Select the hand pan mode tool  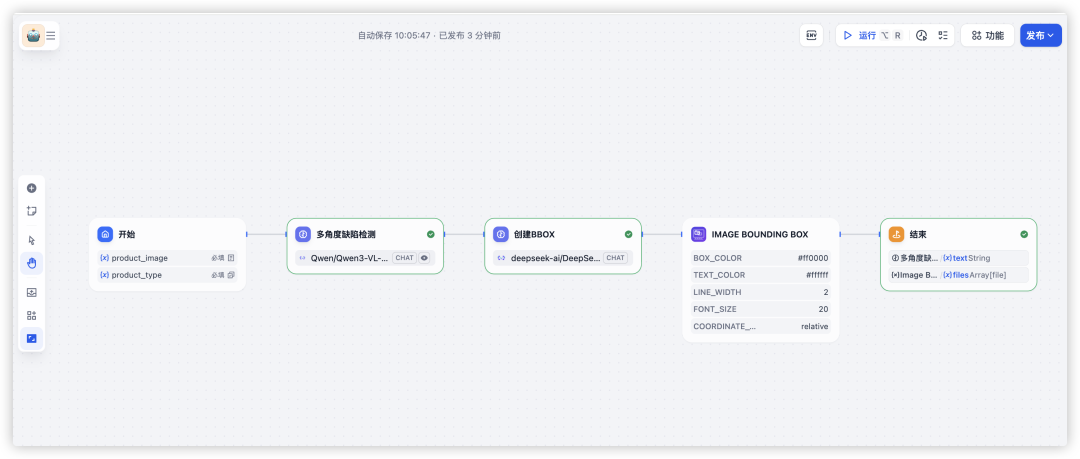tap(32, 263)
